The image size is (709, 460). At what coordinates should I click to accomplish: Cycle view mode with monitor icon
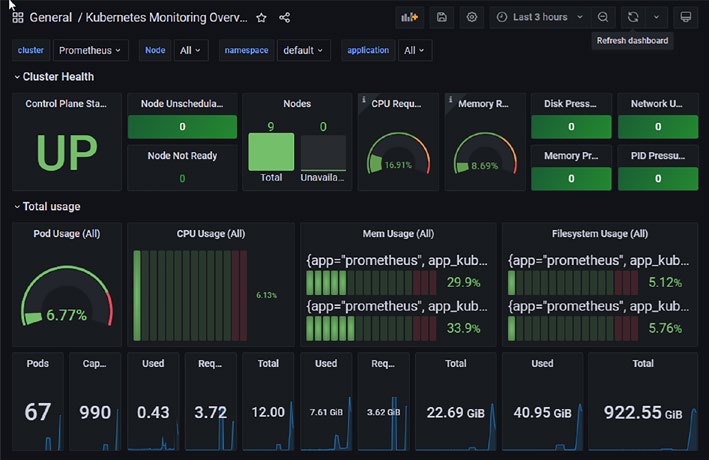(x=685, y=18)
